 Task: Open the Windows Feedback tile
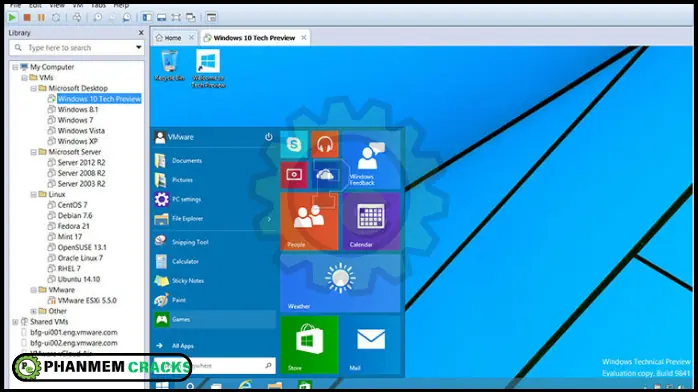click(371, 160)
